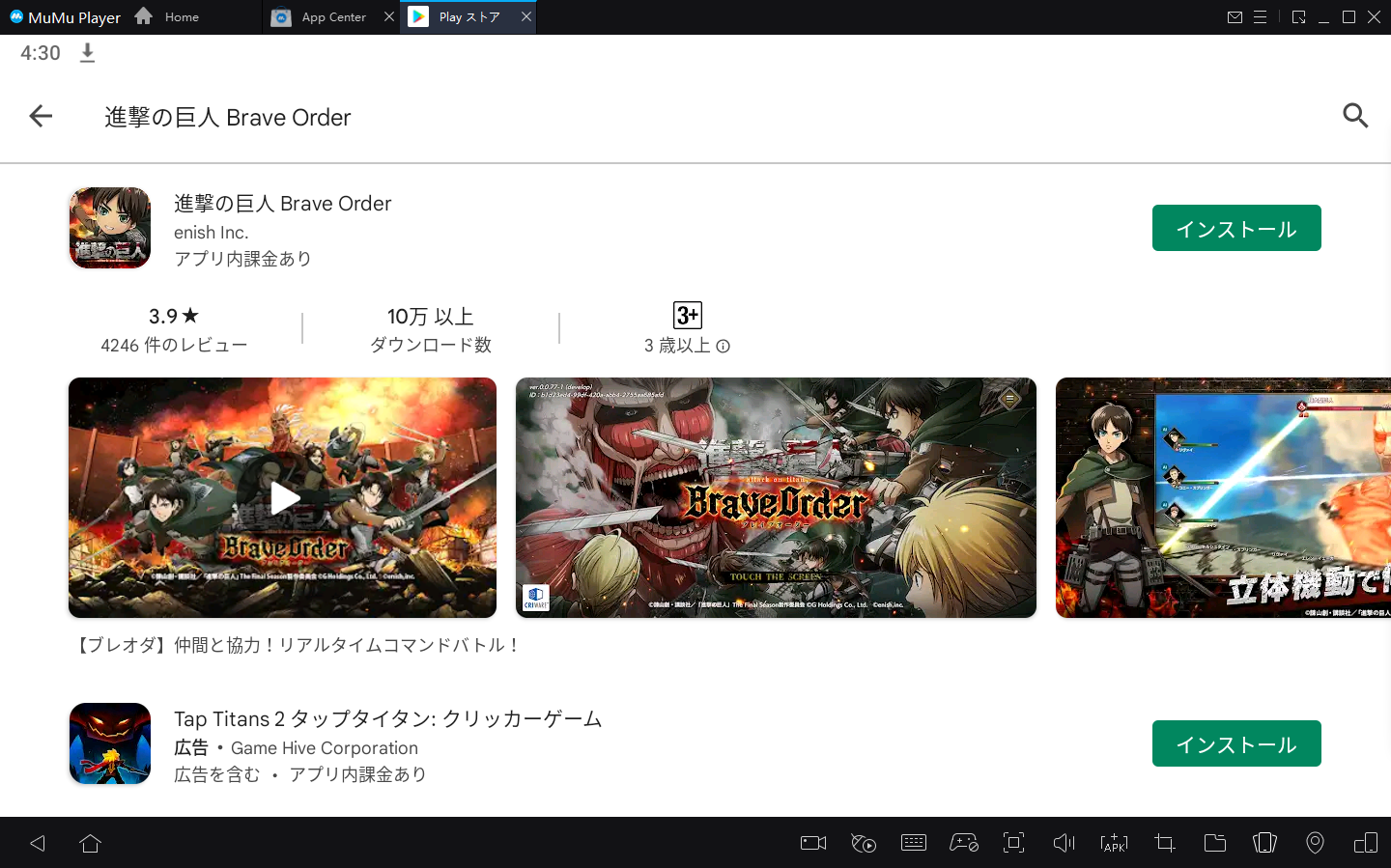The height and width of the screenshot is (868, 1391).
Task: Open the Tap Titans 2 app icon
Action: 110,743
